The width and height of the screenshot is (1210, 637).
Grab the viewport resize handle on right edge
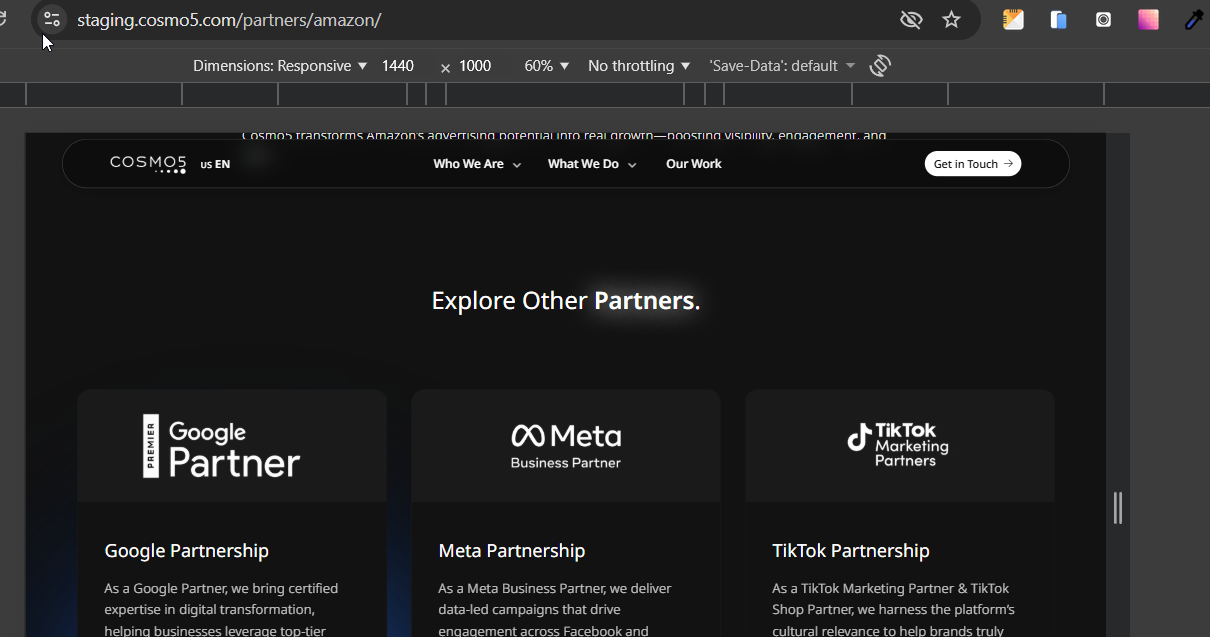(x=1118, y=508)
